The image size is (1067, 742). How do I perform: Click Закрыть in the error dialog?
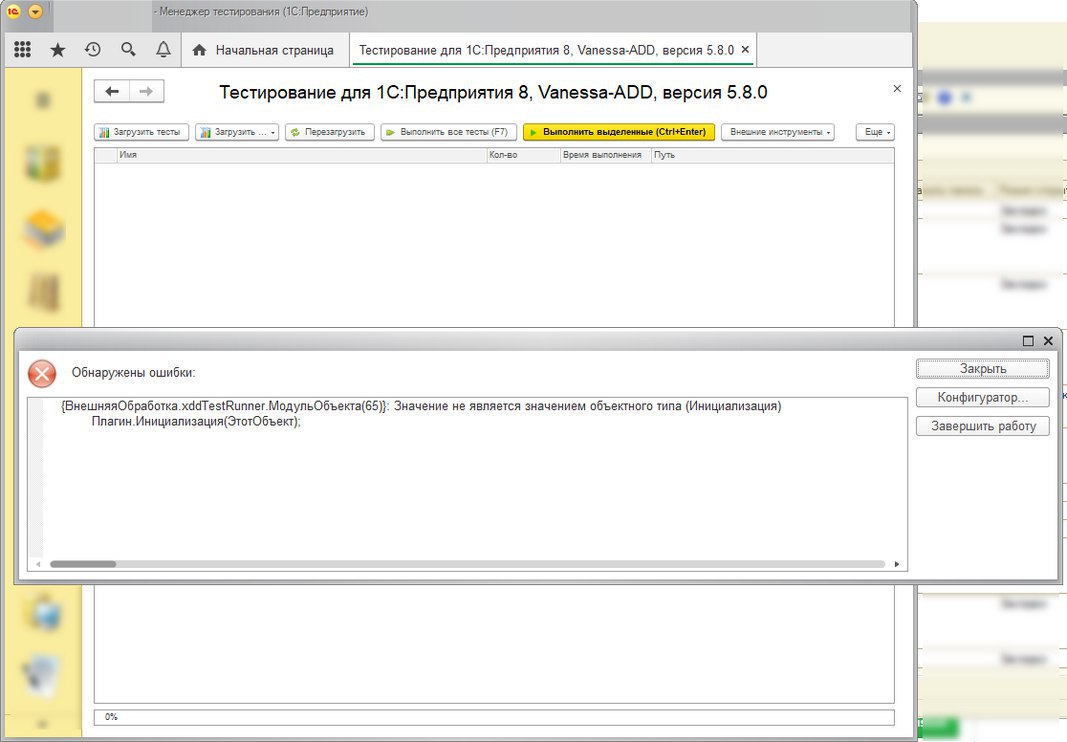(x=983, y=368)
